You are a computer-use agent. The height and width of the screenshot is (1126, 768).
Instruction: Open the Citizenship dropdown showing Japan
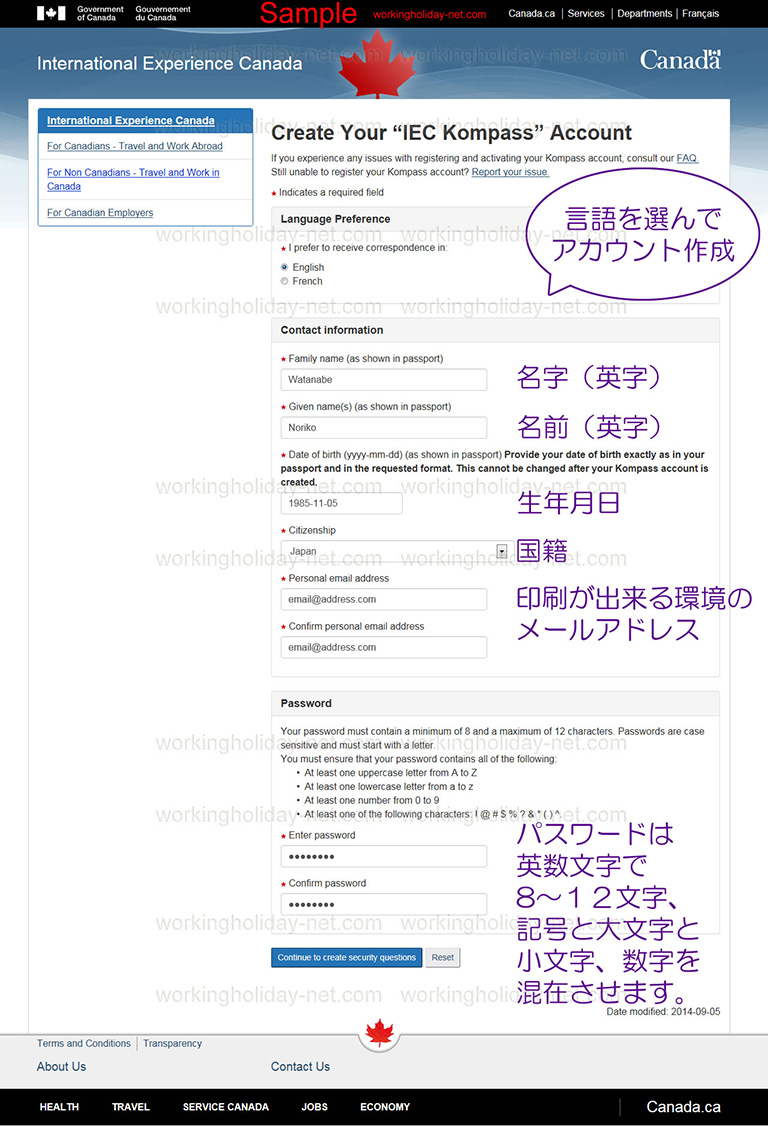tap(394, 552)
